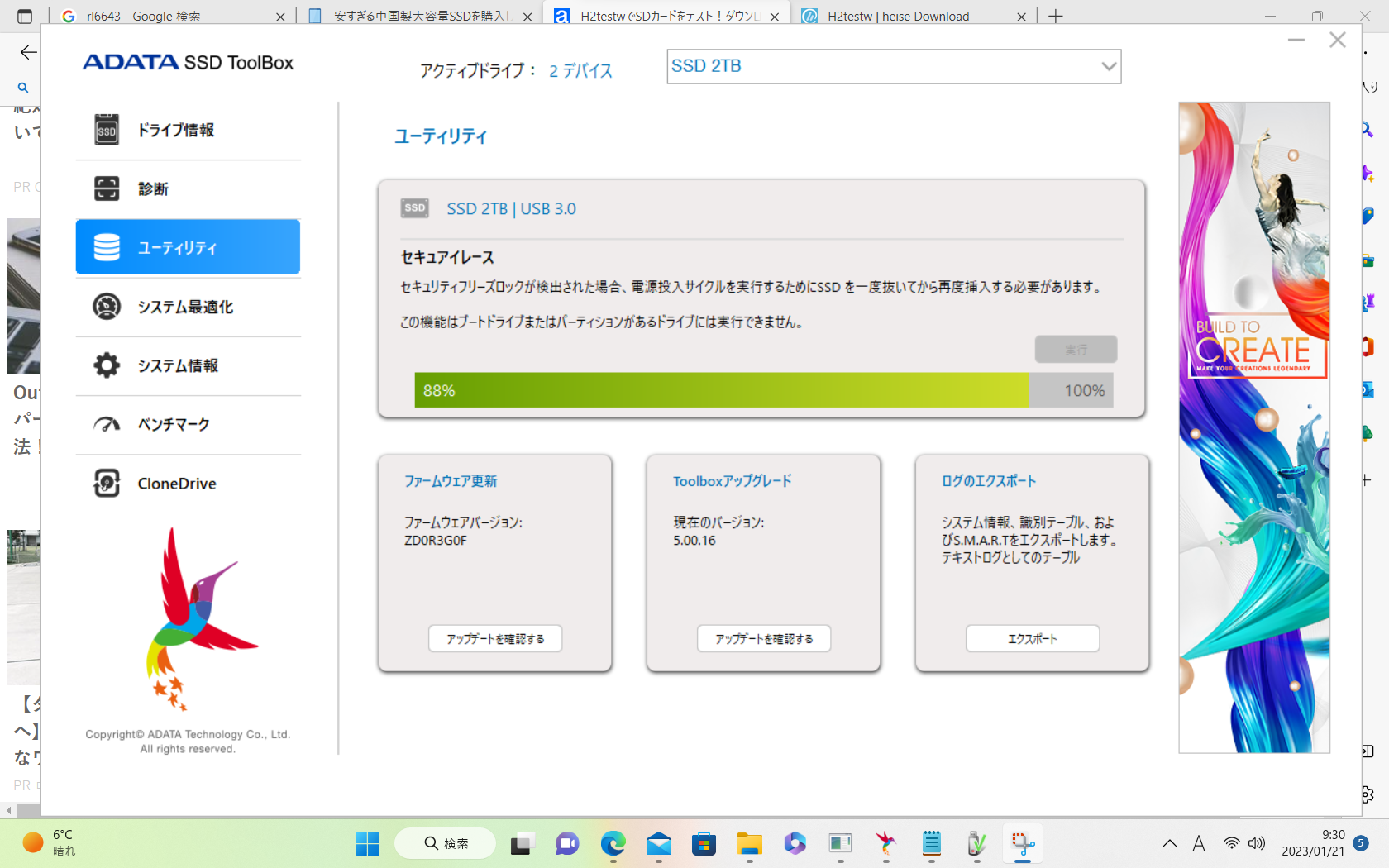Click the benchmark gauge icon
Image resolution: width=1389 pixels, height=868 pixels.
click(107, 424)
